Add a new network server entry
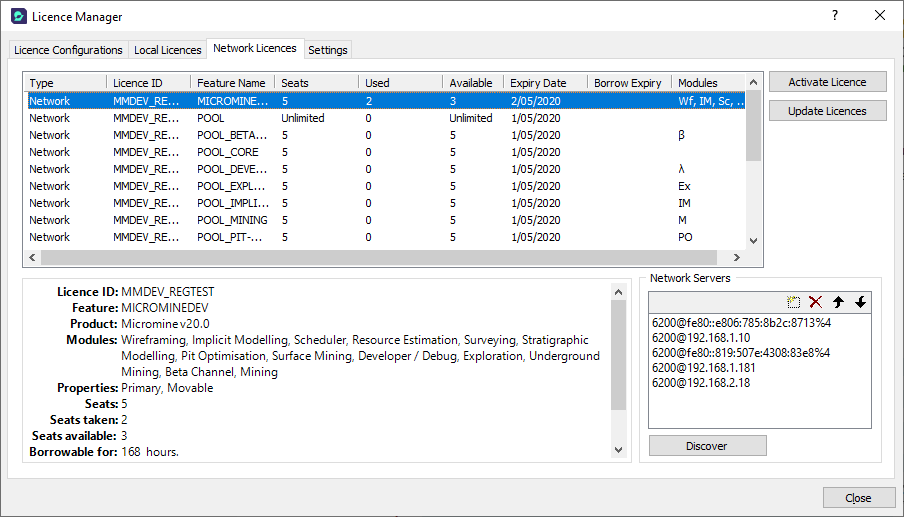The image size is (905, 517). click(794, 302)
